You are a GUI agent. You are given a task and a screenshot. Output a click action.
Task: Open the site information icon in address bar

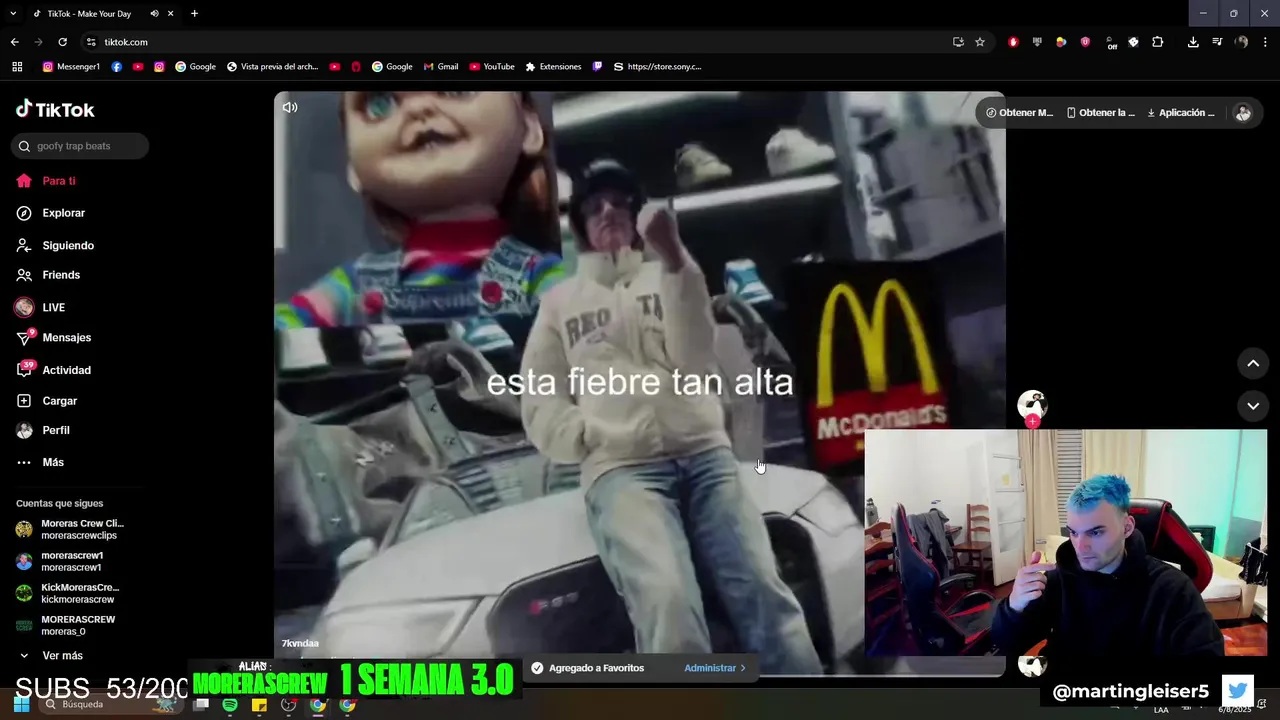pyautogui.click(x=91, y=42)
